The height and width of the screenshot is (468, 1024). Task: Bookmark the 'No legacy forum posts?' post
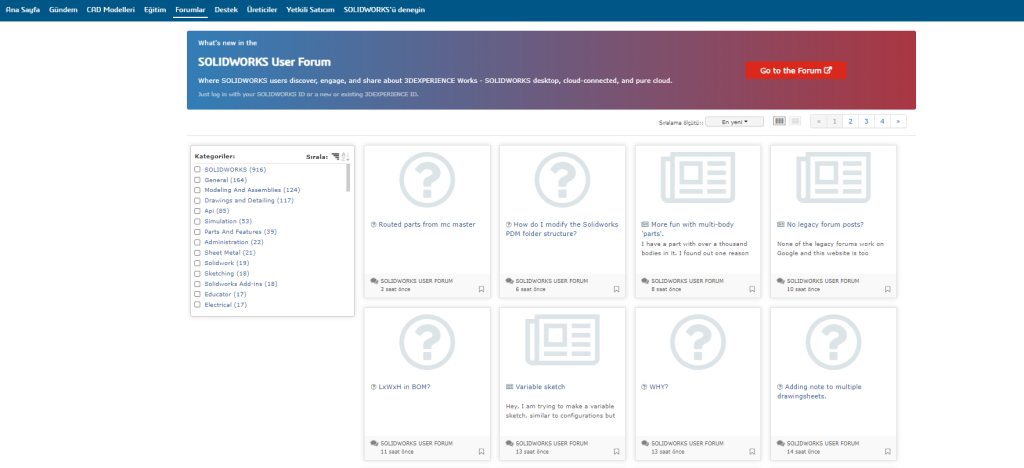pos(886,289)
